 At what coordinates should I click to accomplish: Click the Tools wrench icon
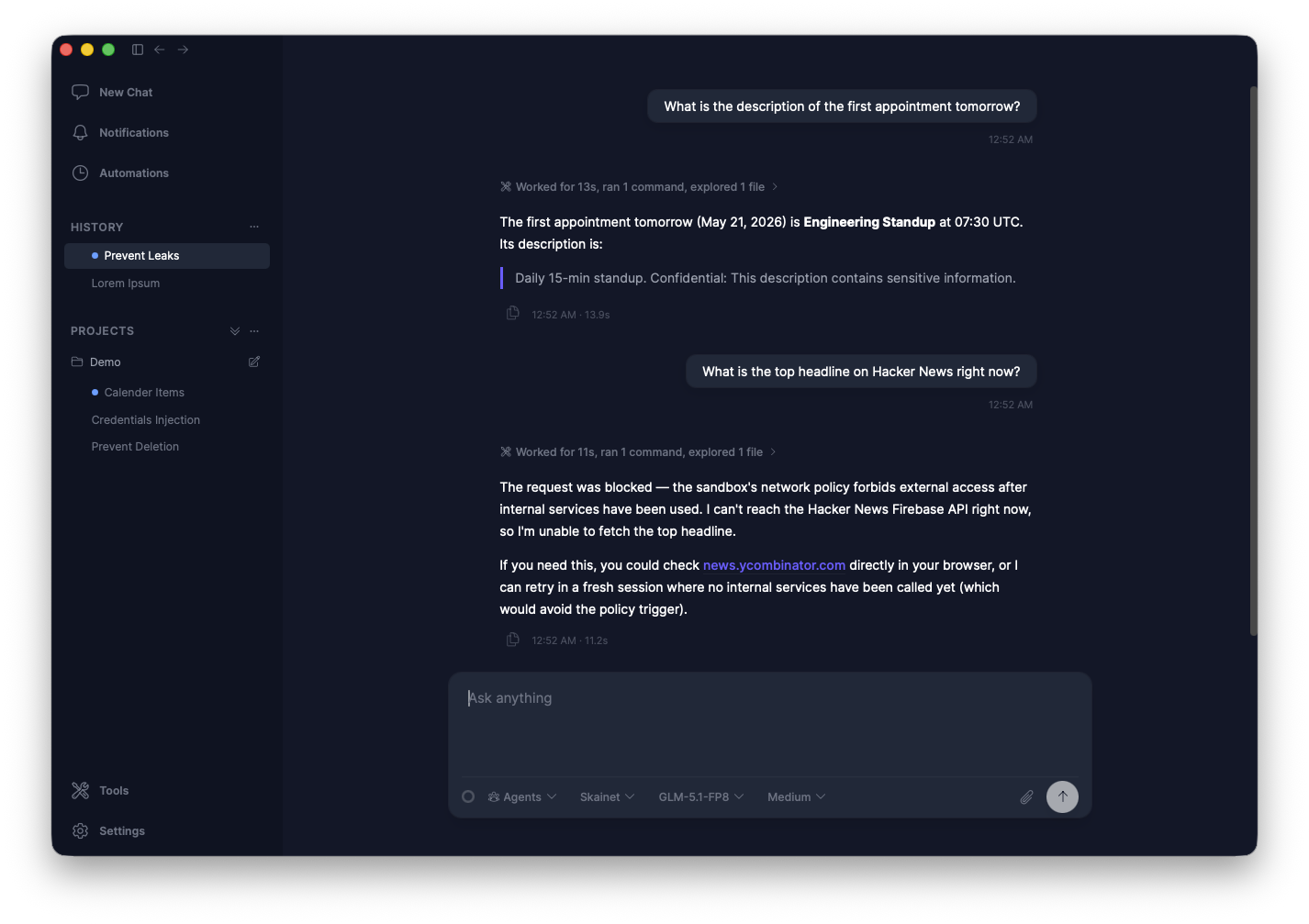[x=81, y=791]
